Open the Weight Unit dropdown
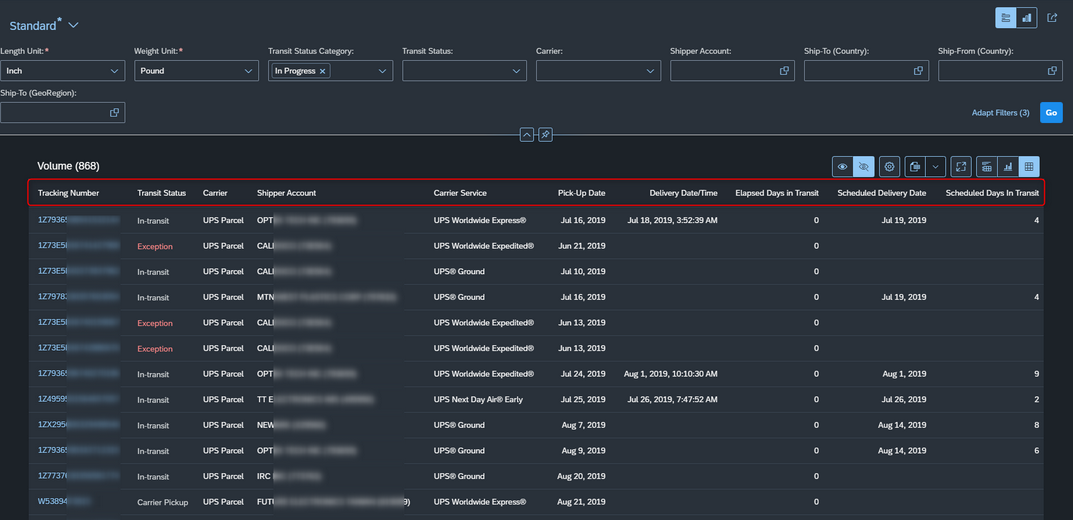Image resolution: width=1073 pixels, height=520 pixels. (248, 70)
